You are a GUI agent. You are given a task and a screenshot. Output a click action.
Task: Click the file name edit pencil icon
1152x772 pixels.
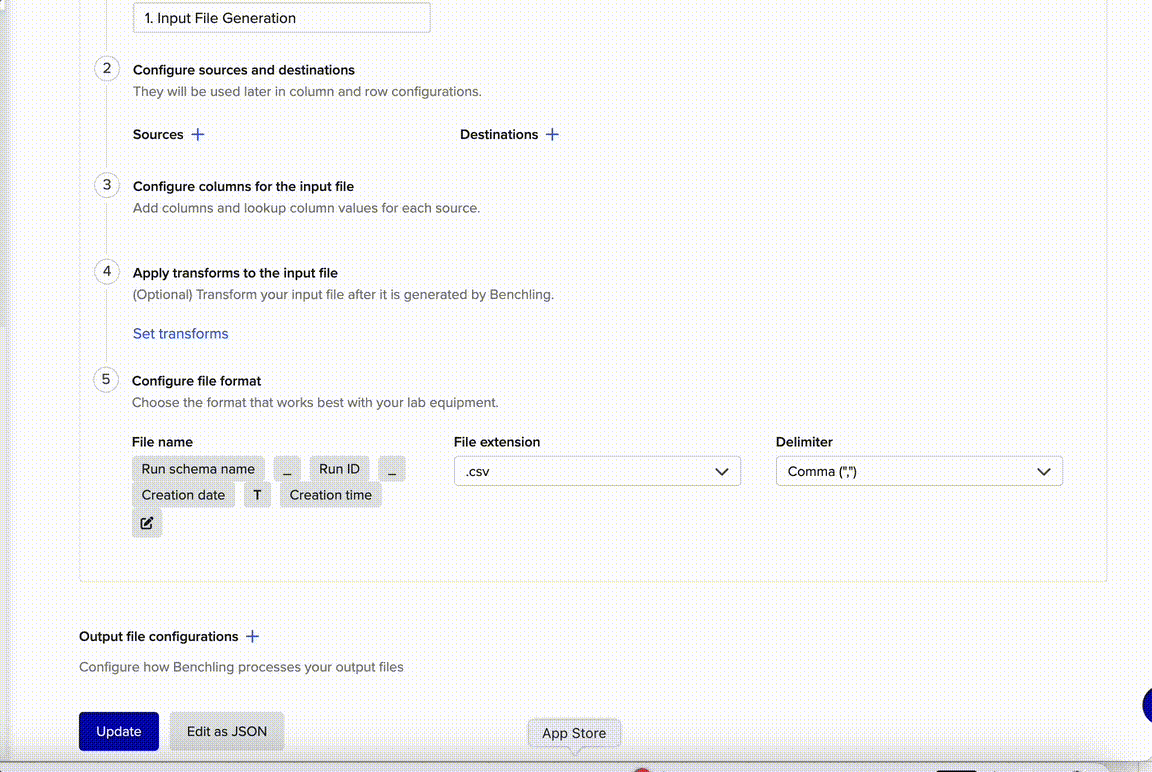click(147, 523)
